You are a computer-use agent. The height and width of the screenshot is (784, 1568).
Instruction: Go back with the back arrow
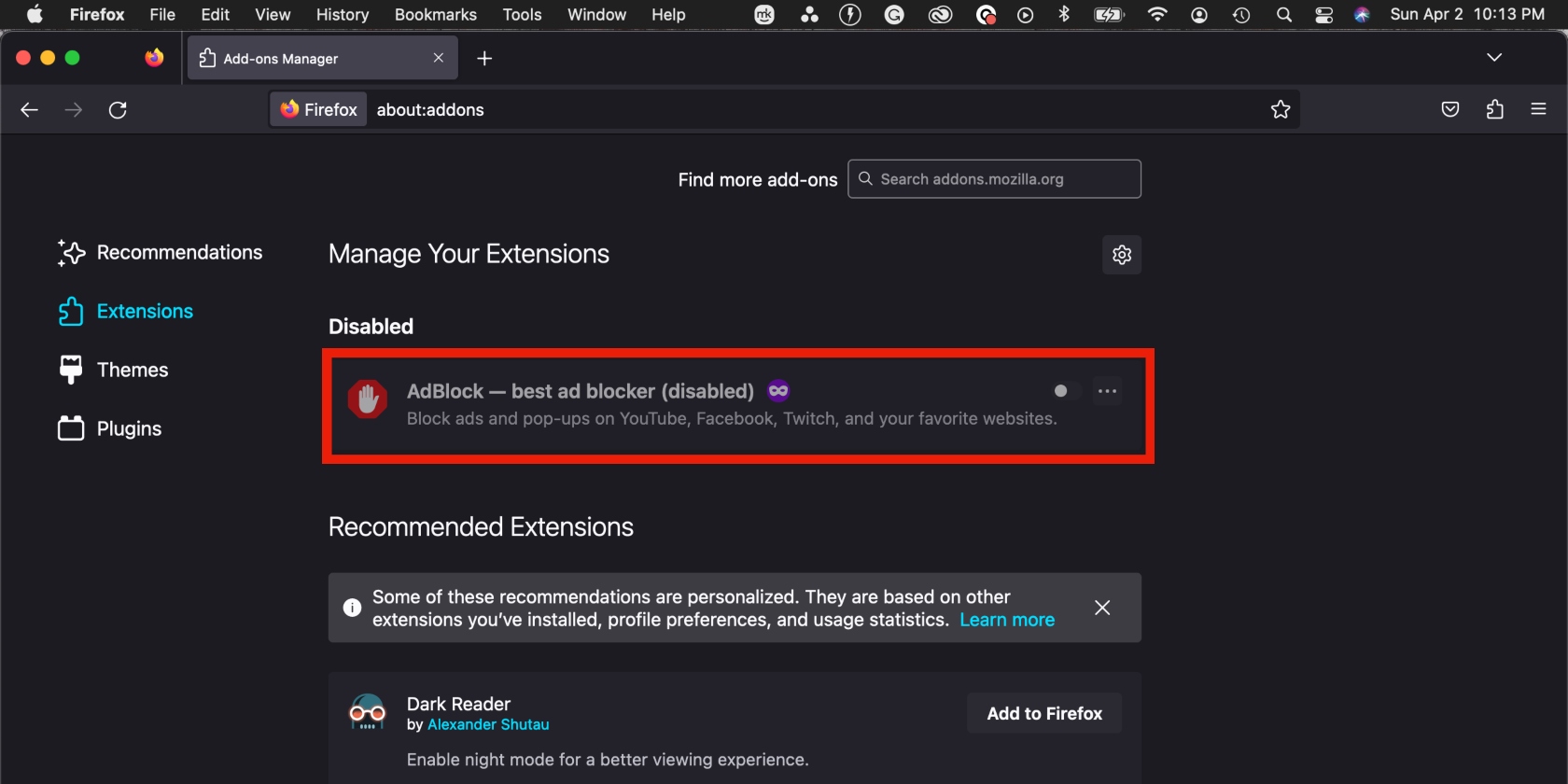[29, 110]
